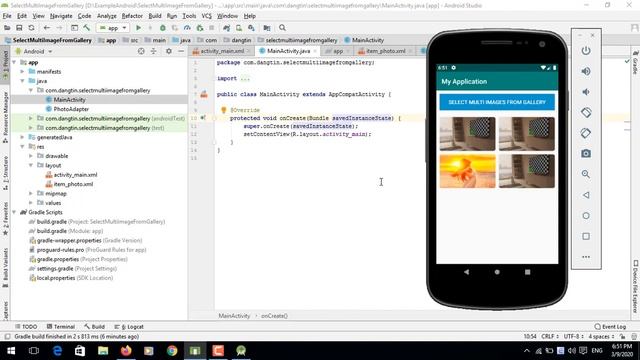The width and height of the screenshot is (640, 360).
Task: Click emulator volume down icon
Action: tap(586, 92)
